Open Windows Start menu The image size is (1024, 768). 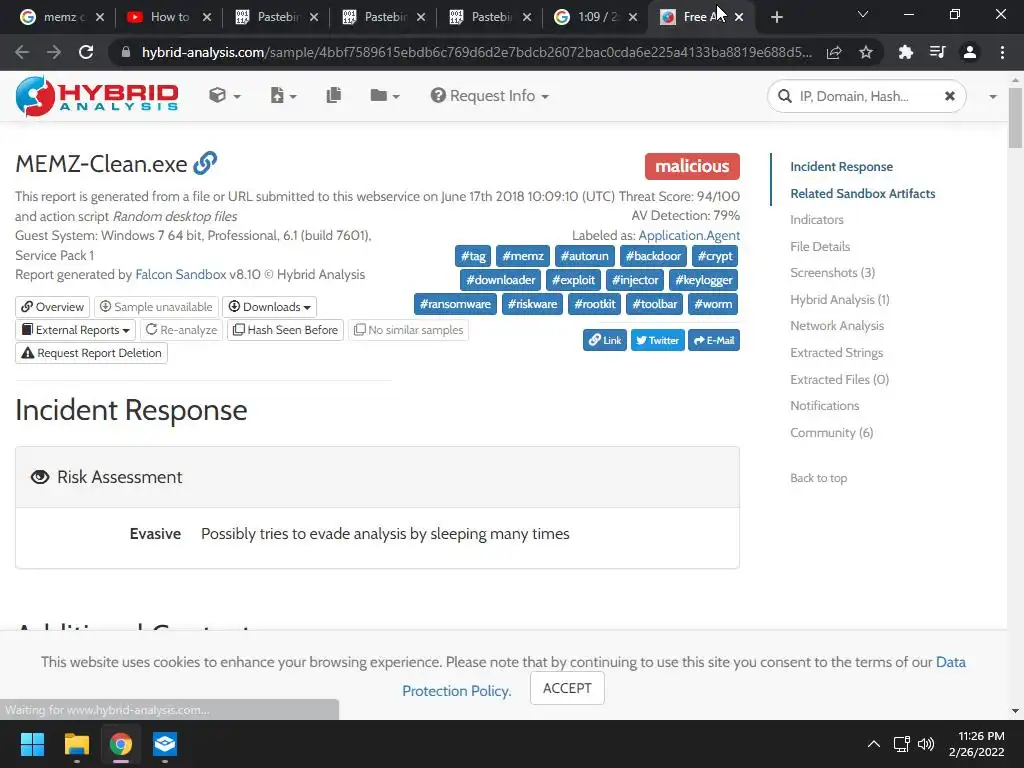[32, 744]
